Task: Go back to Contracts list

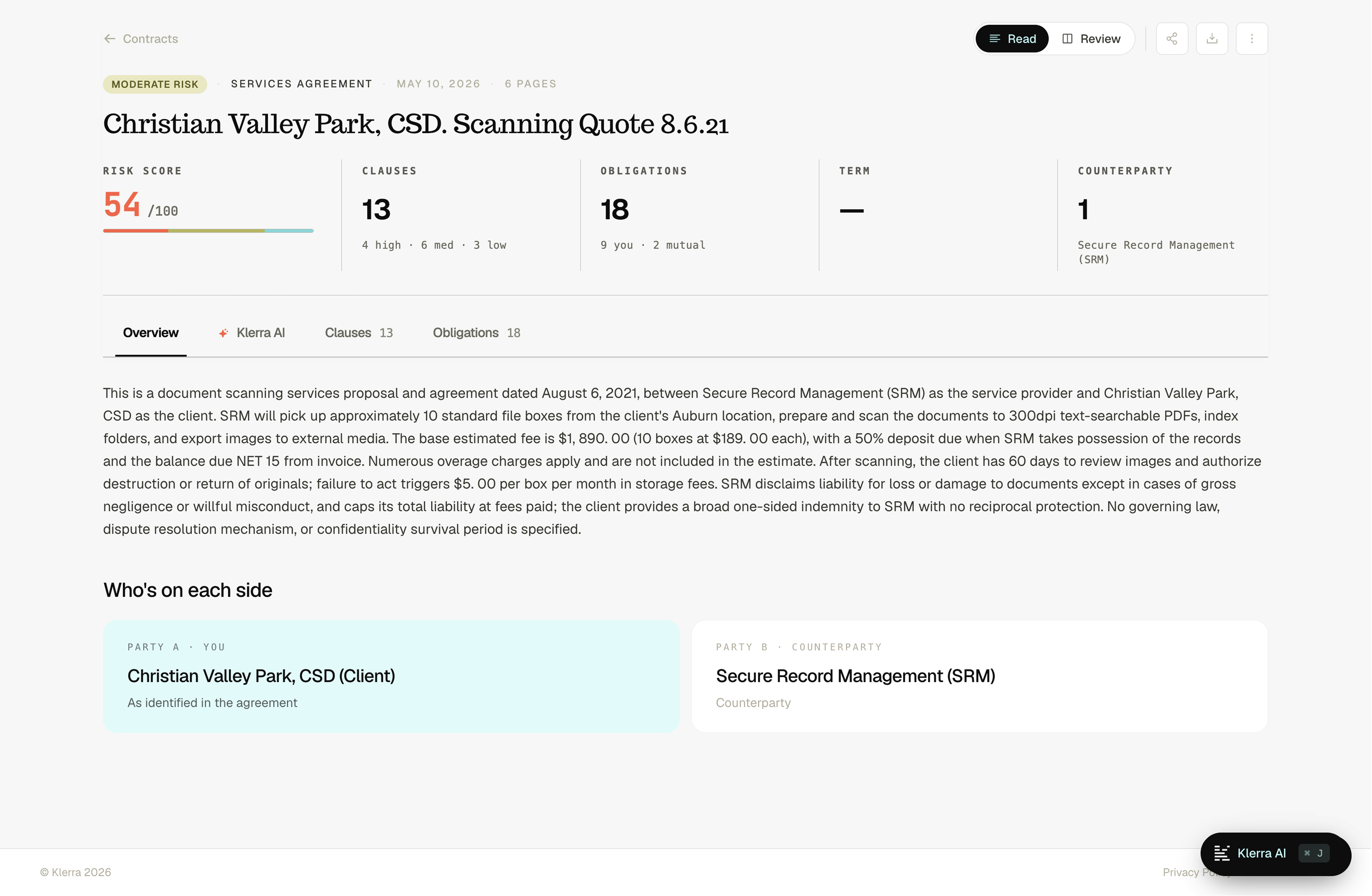Action: click(141, 39)
